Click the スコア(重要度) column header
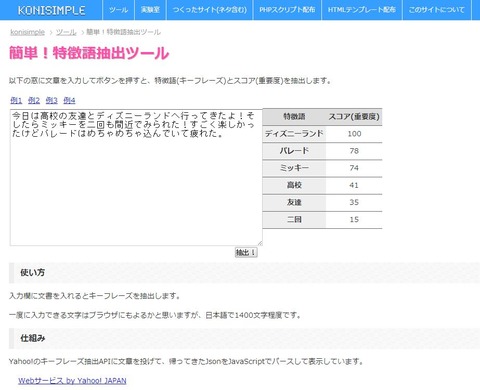This screenshot has width=480, height=390. tap(354, 117)
